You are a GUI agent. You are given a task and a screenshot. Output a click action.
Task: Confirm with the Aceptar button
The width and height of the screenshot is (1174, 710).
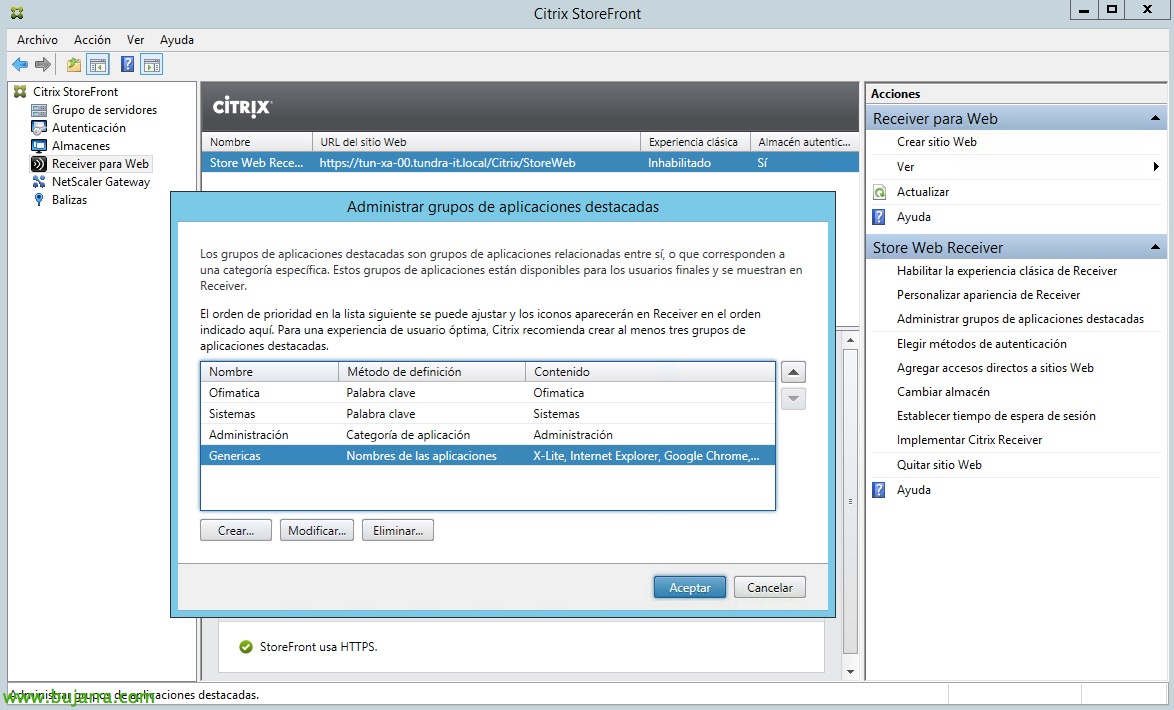[x=690, y=588]
